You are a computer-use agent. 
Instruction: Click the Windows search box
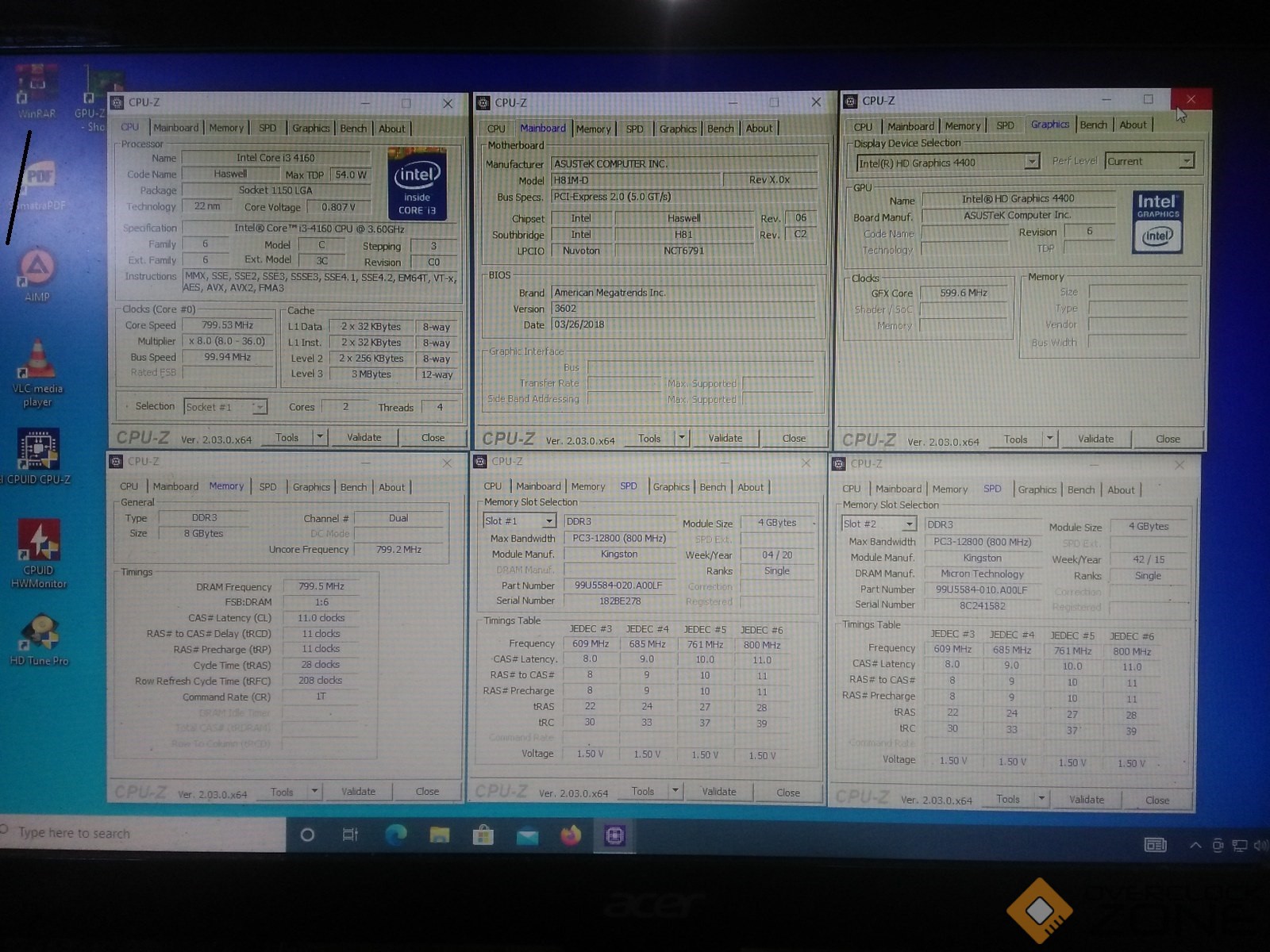[x=143, y=833]
